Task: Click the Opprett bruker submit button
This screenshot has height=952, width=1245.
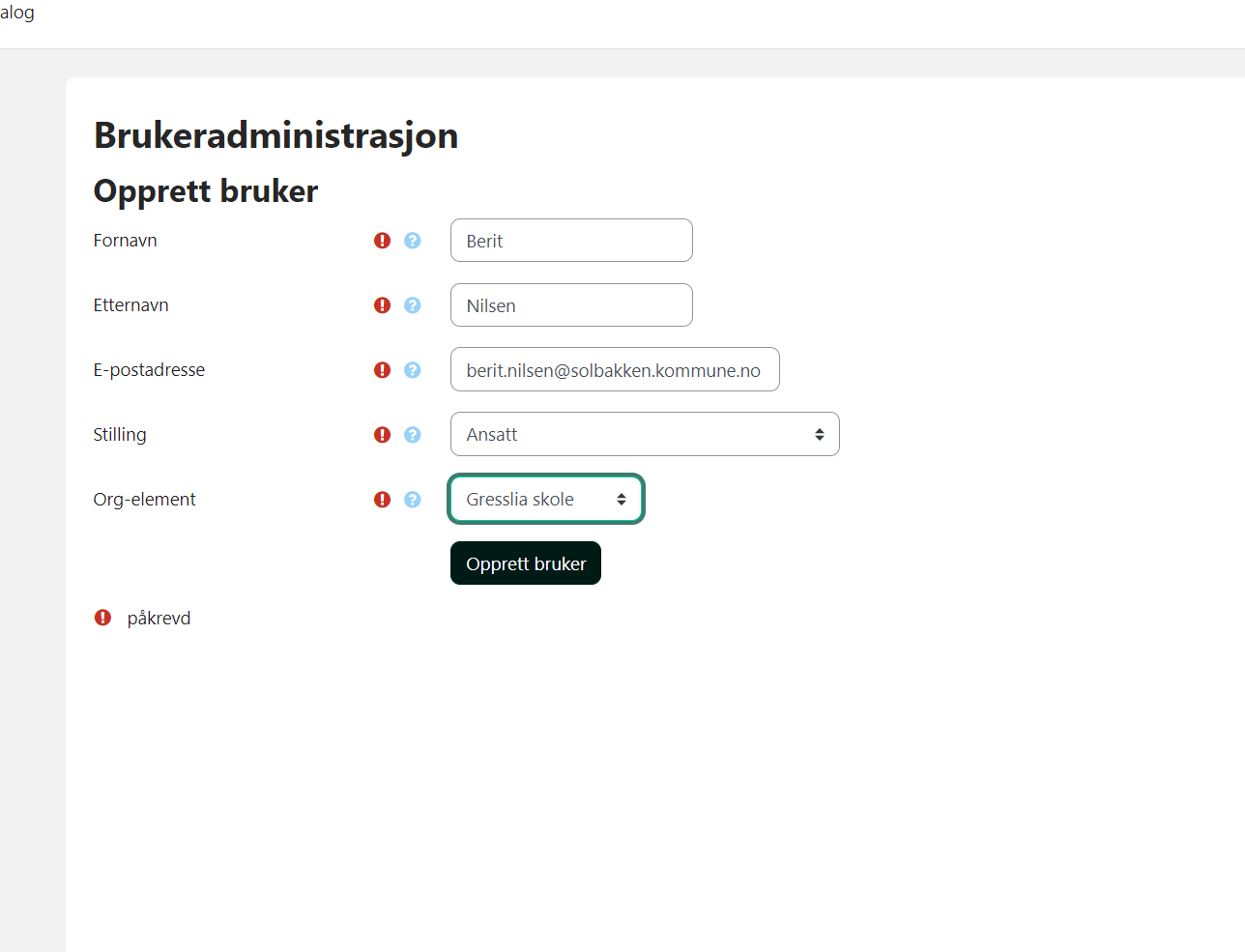Action: (x=526, y=563)
